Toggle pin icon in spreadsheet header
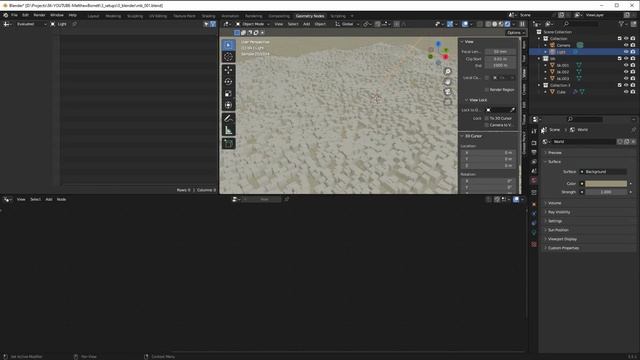This screenshot has height=360, width=640. point(75,24)
